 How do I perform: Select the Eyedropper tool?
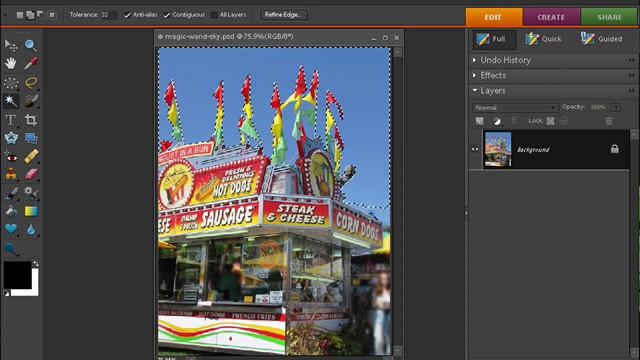tap(31, 63)
